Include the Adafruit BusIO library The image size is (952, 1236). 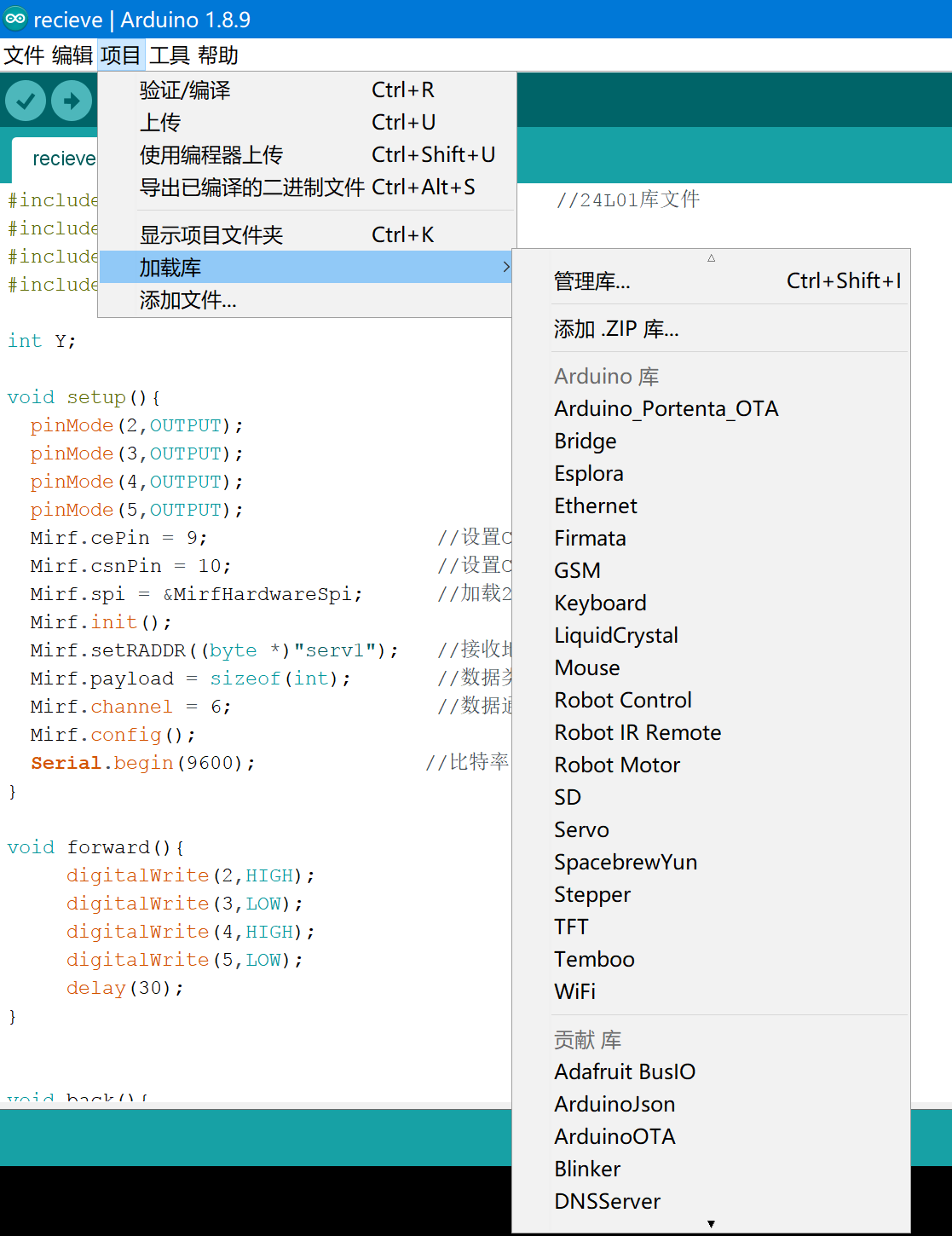[x=711, y=1071]
